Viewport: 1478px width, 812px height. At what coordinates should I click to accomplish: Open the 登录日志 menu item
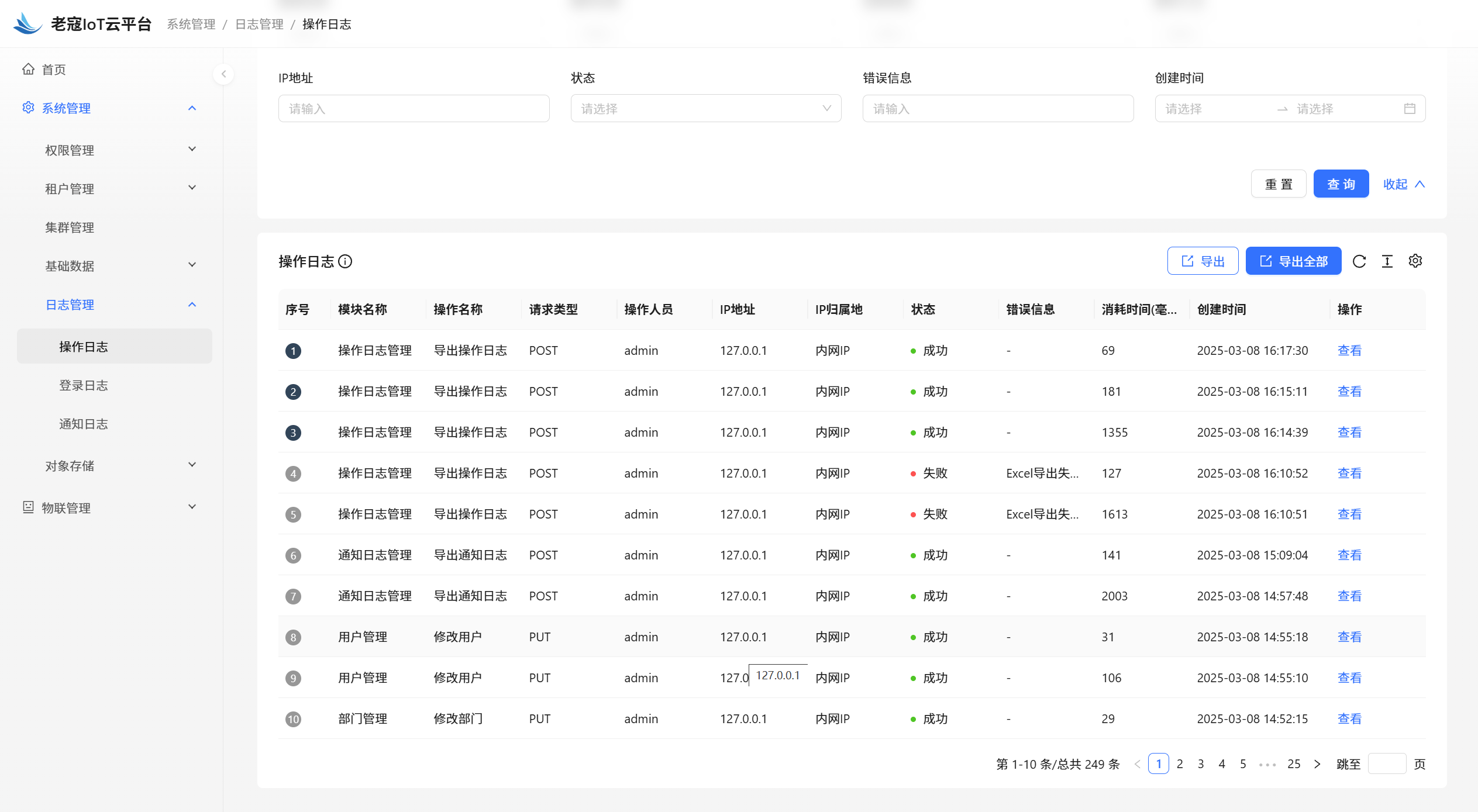(115, 385)
